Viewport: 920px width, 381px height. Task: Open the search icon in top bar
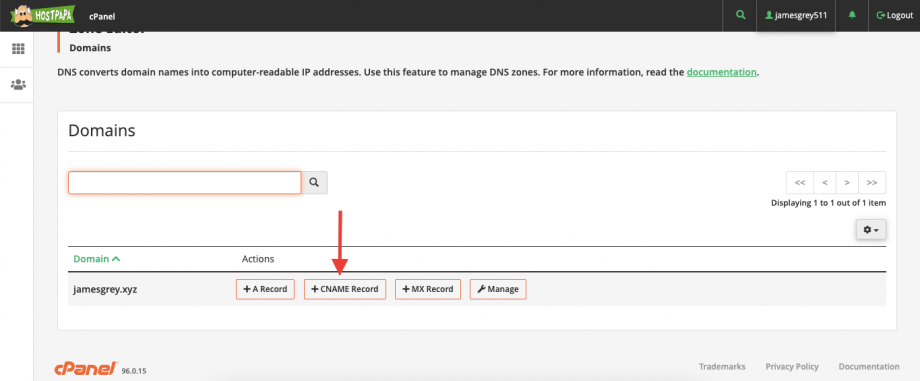(x=742, y=15)
